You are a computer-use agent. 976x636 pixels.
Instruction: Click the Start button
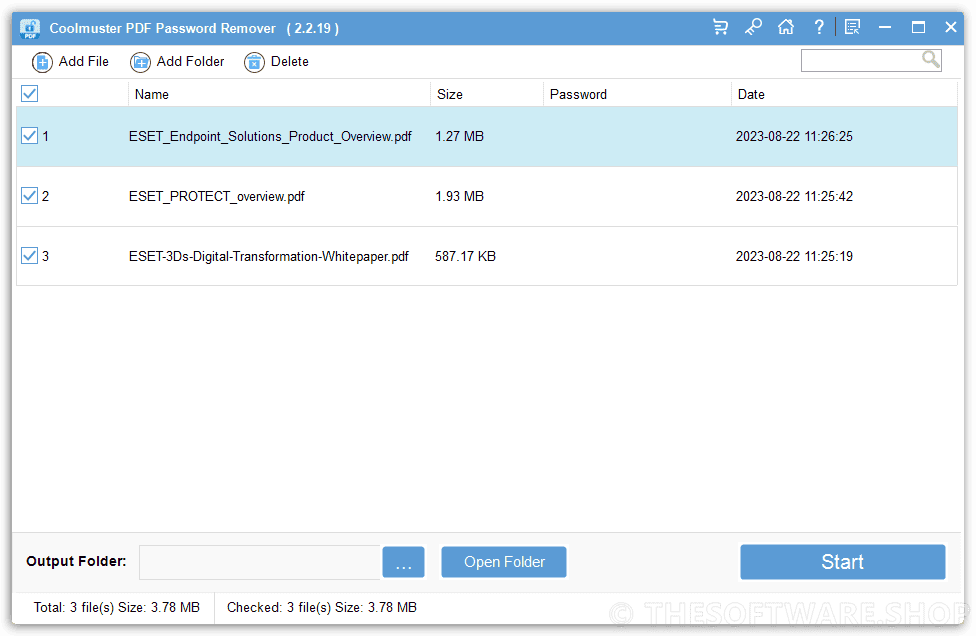click(843, 562)
